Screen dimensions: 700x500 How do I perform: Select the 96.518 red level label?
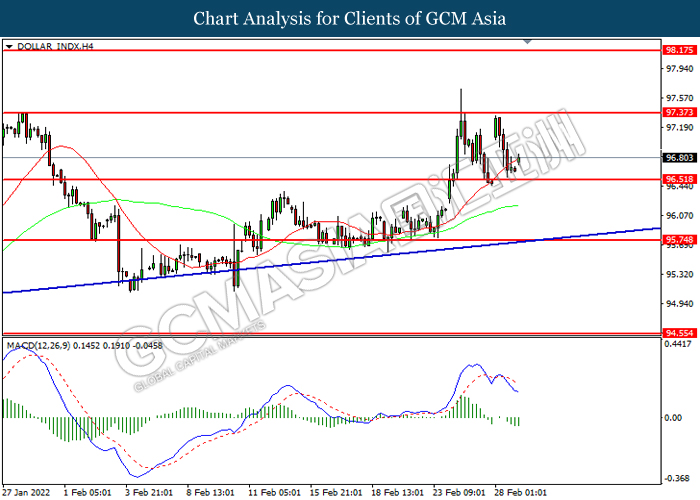pos(679,179)
